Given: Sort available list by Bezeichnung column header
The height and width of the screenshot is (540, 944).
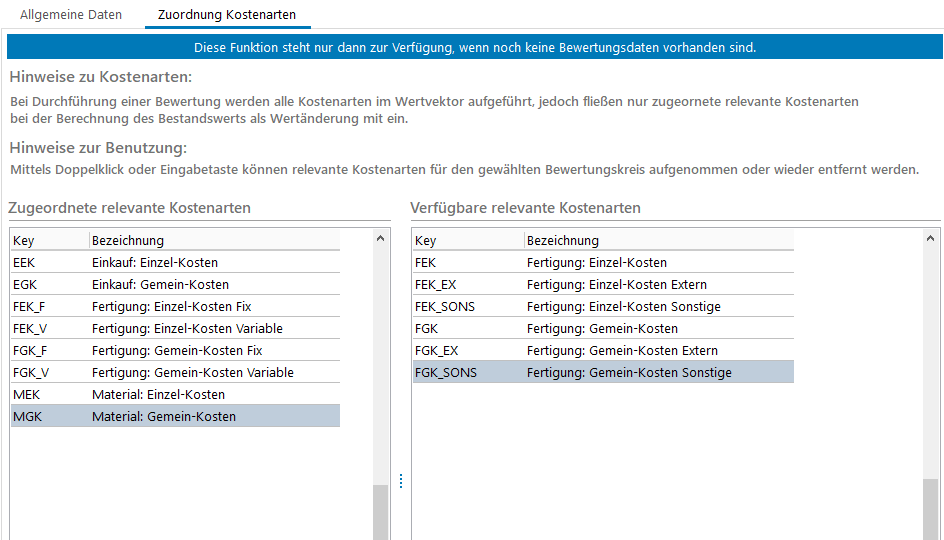Looking at the screenshot, I should (x=657, y=240).
